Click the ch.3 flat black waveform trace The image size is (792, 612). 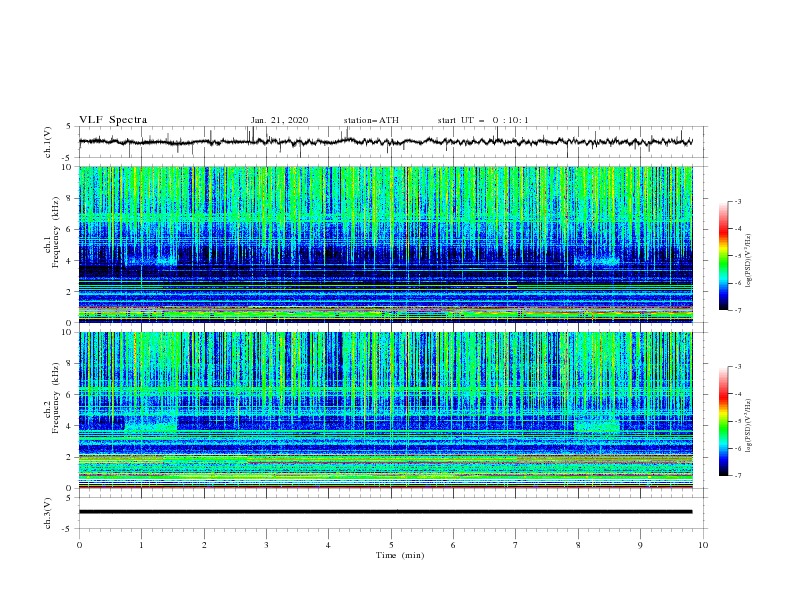385,512
